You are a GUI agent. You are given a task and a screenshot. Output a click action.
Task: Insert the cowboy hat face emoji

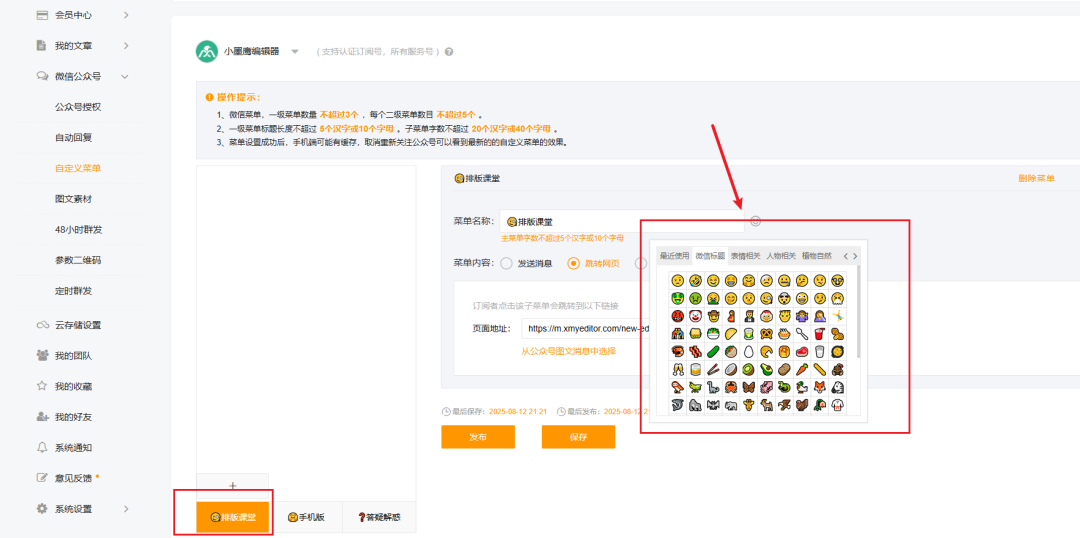[x=712, y=316]
